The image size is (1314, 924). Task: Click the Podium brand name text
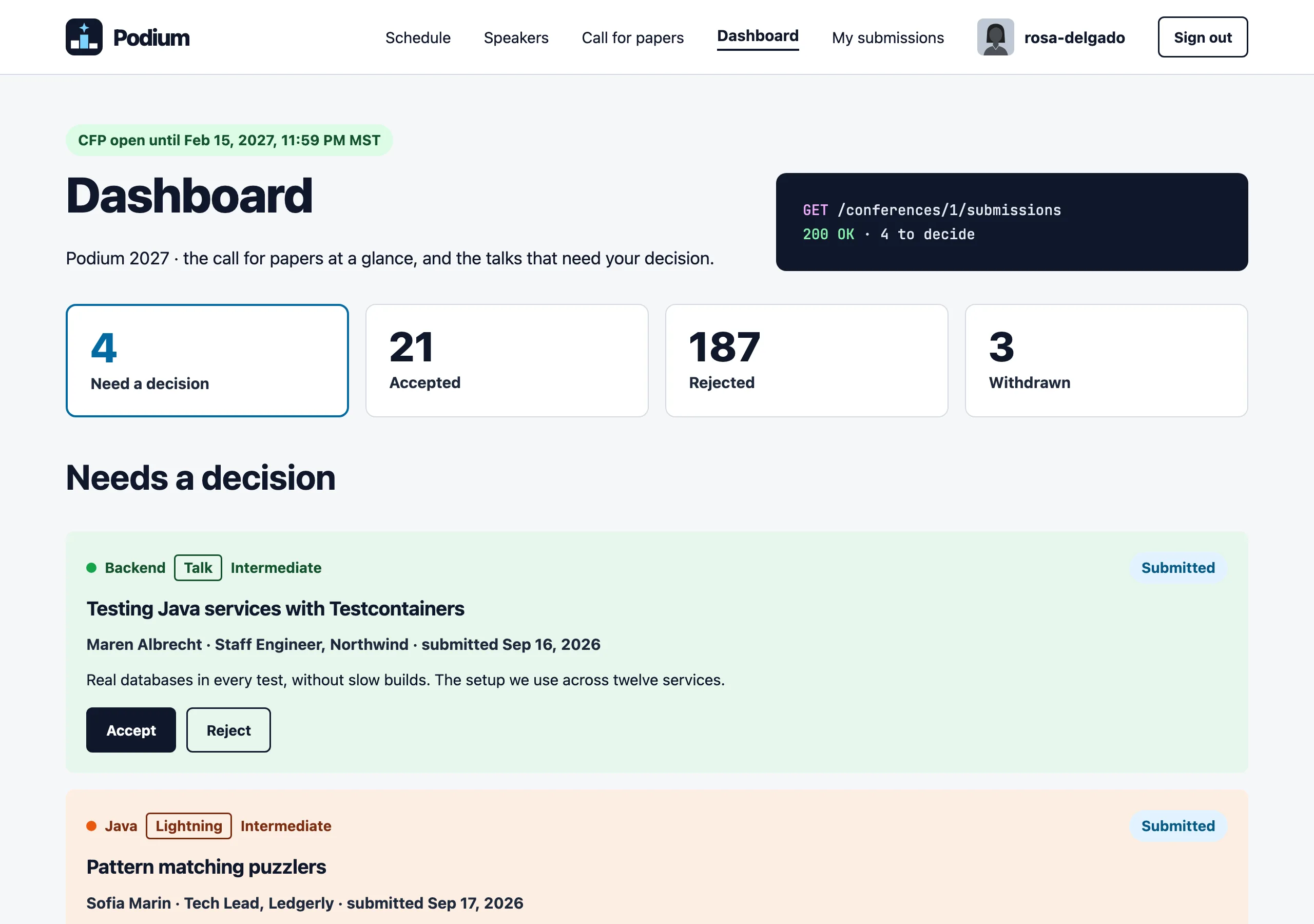[x=151, y=38]
